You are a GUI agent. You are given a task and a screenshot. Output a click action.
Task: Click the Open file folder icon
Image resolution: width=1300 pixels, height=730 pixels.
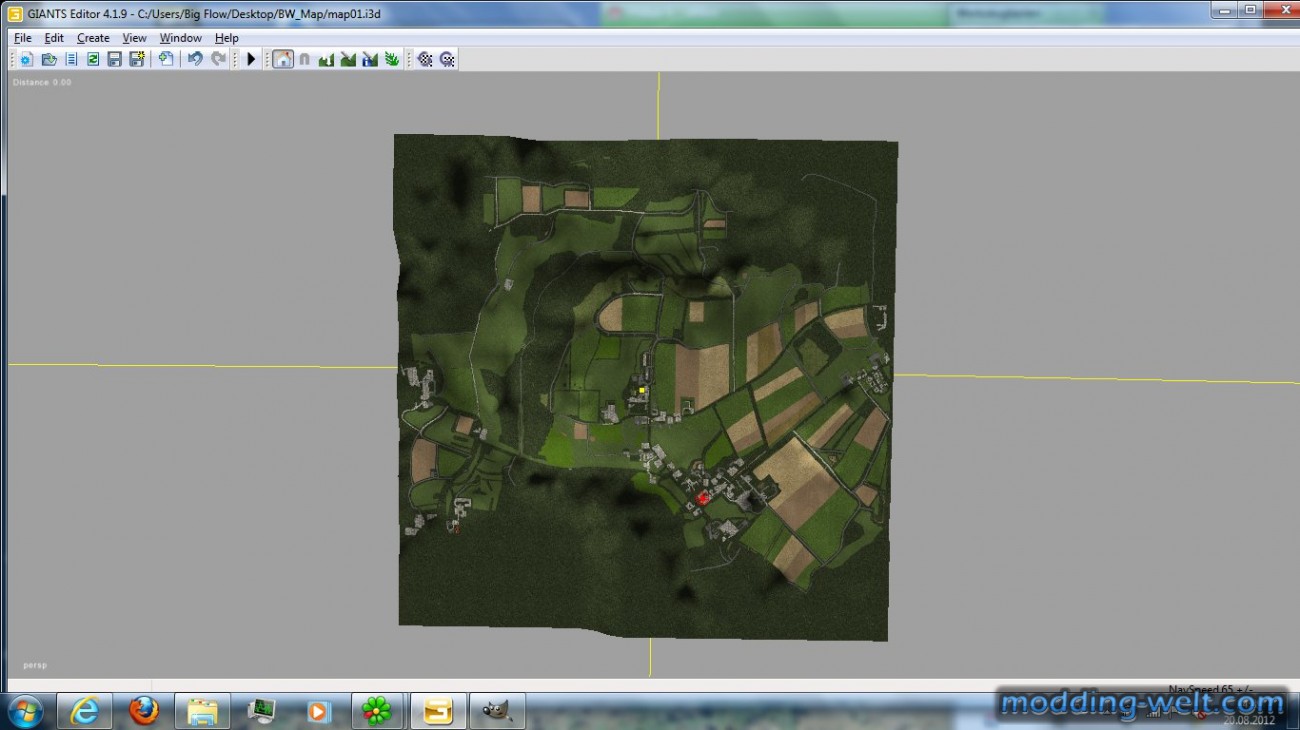pyautogui.click(x=49, y=59)
